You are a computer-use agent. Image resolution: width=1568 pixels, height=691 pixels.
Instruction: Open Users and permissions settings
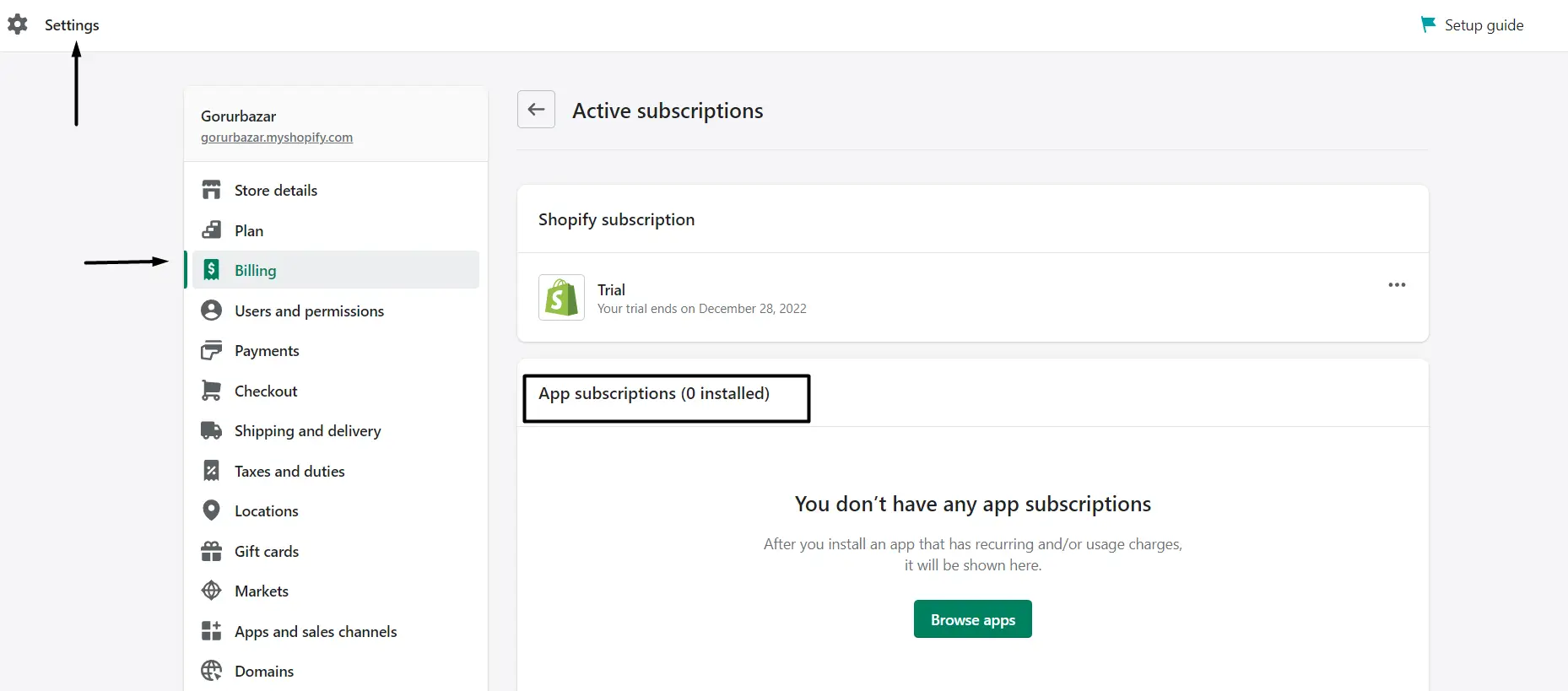click(x=336, y=310)
